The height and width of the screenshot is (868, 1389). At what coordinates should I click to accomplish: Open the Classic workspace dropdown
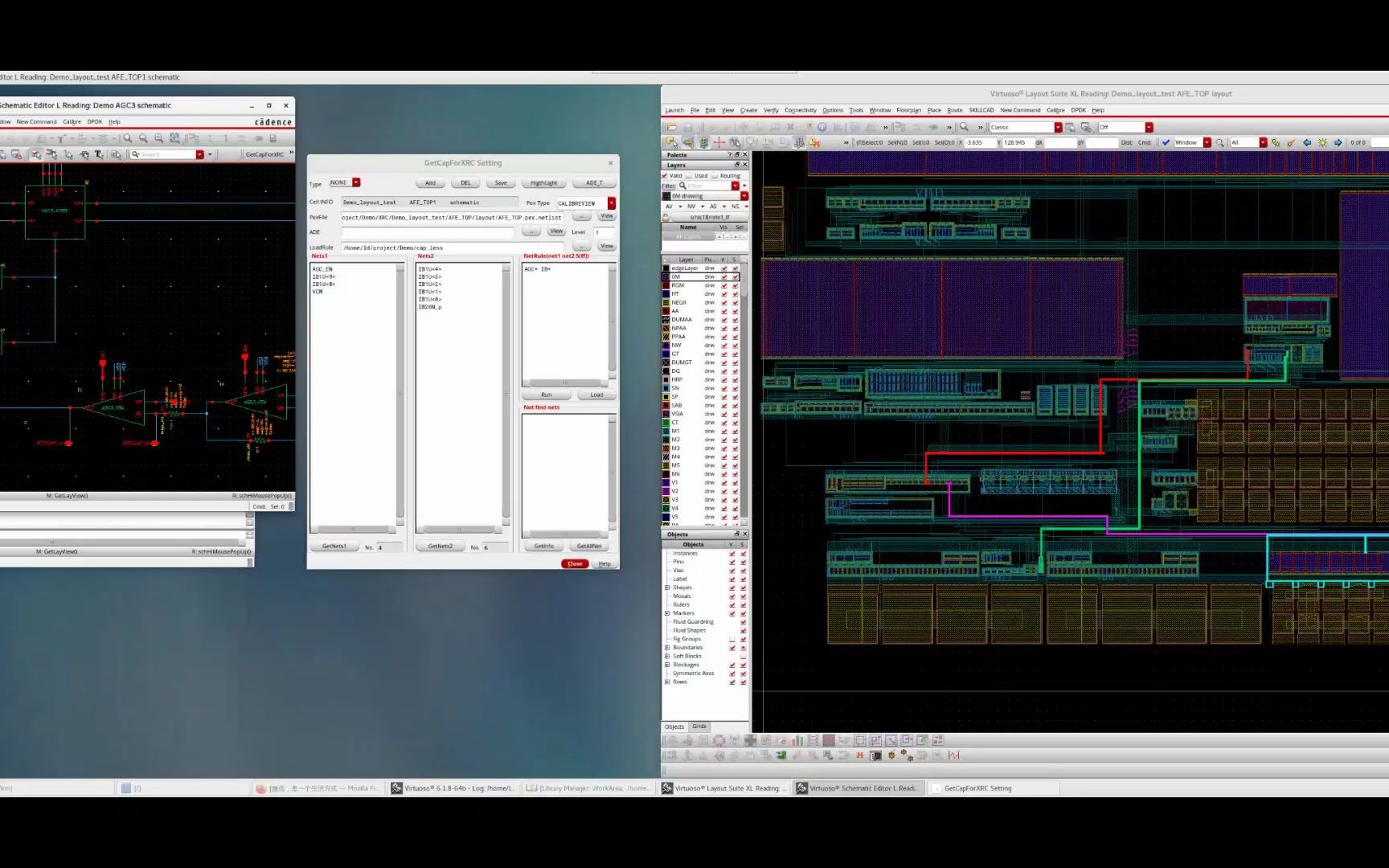1058,127
